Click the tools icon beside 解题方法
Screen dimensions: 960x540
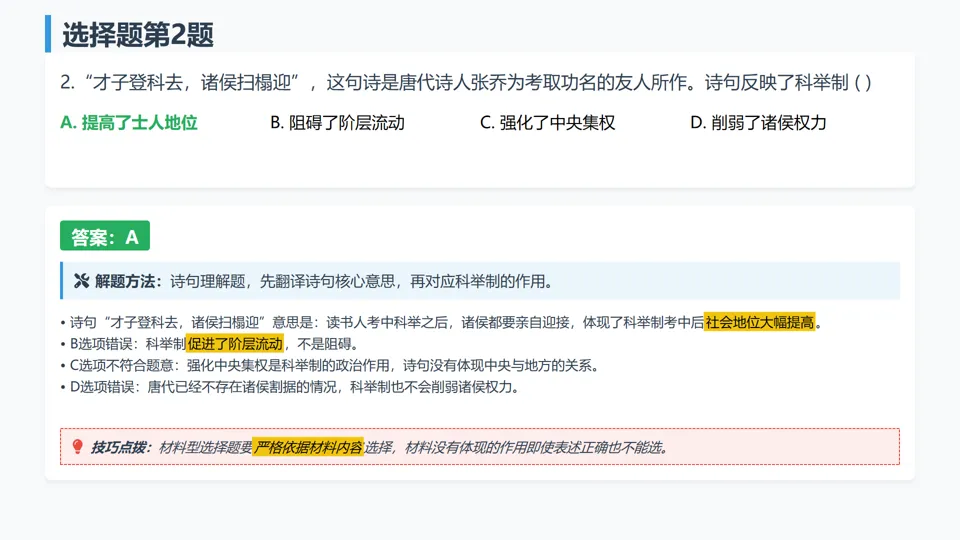point(81,281)
